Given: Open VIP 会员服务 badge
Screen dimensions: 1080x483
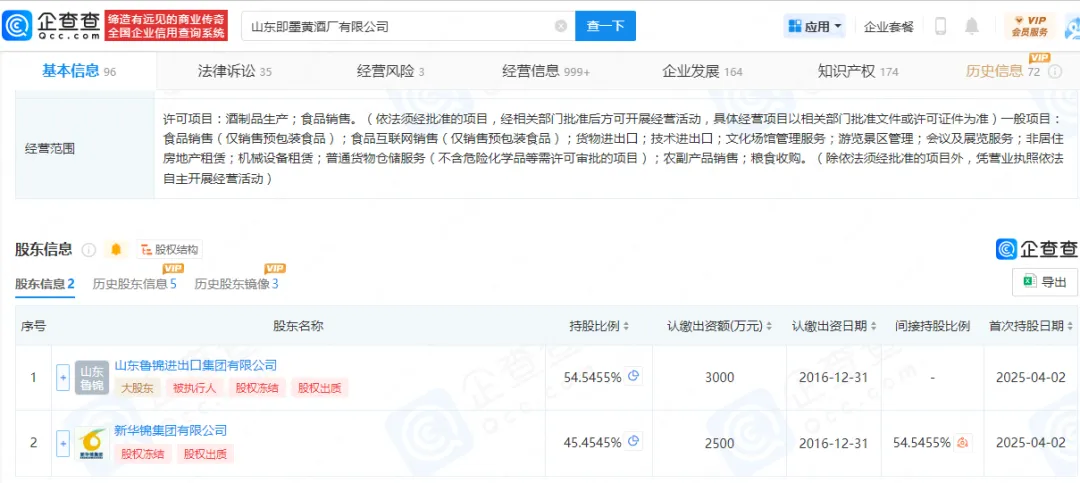Looking at the screenshot, I should [x=1030, y=26].
